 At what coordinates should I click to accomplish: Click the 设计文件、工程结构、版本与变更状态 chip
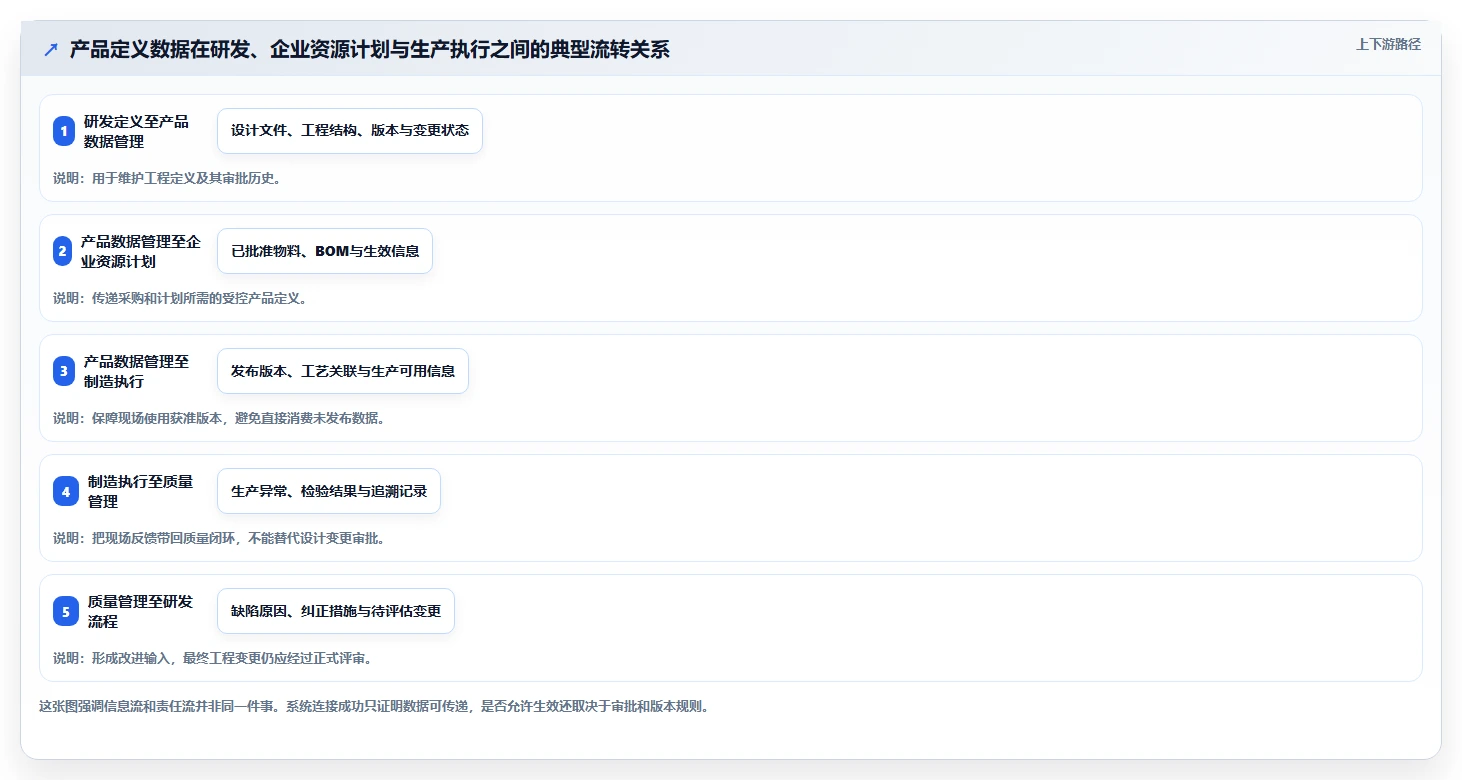pos(350,131)
